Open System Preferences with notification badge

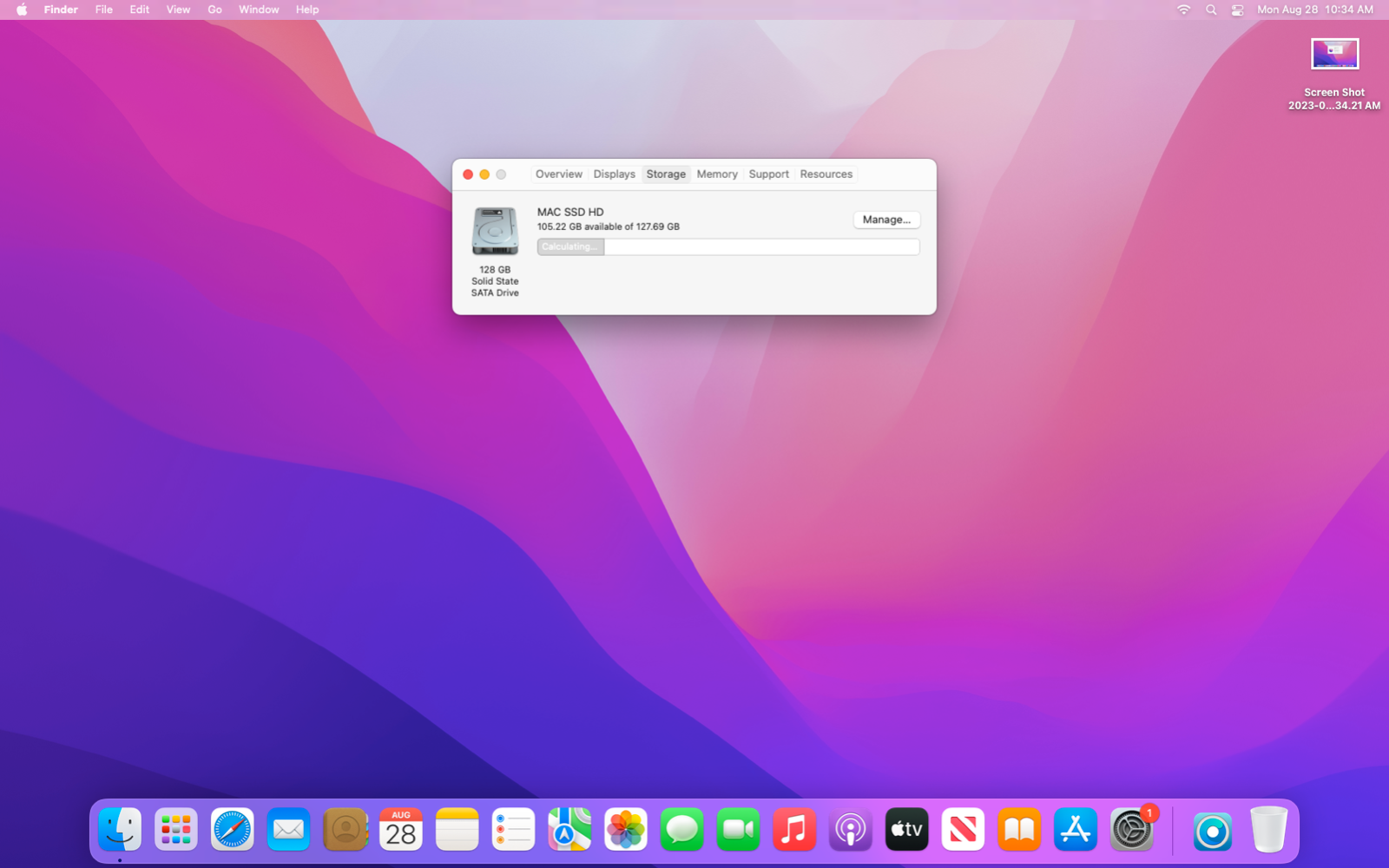pyautogui.click(x=1131, y=830)
